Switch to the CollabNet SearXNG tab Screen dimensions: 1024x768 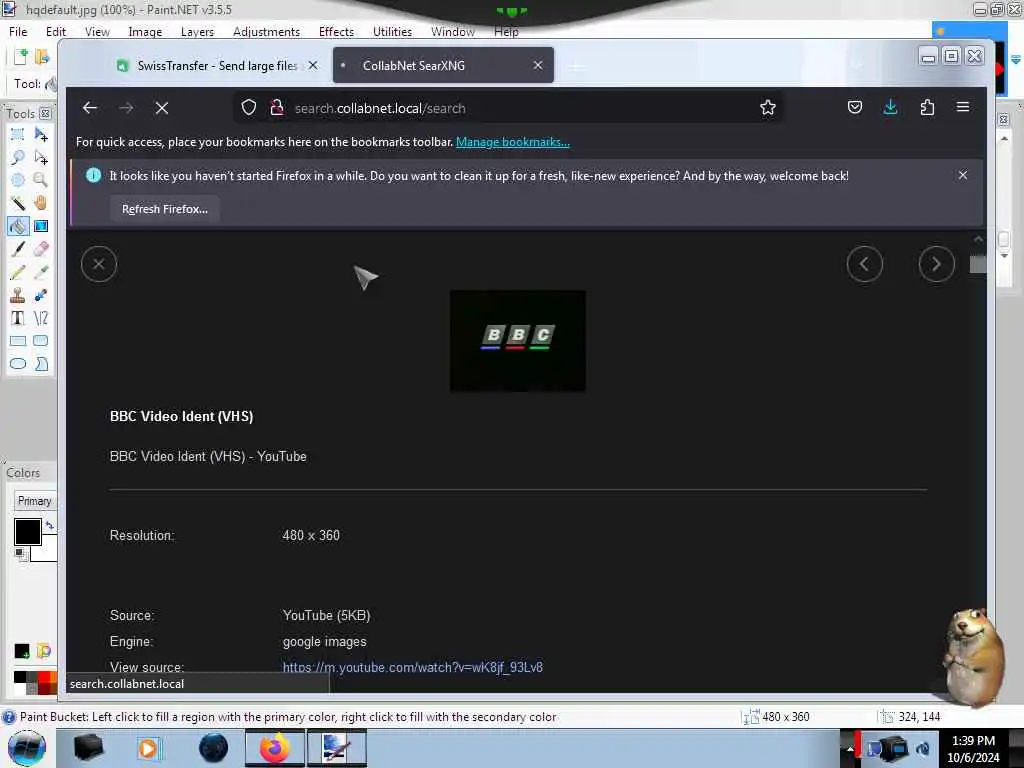443,65
